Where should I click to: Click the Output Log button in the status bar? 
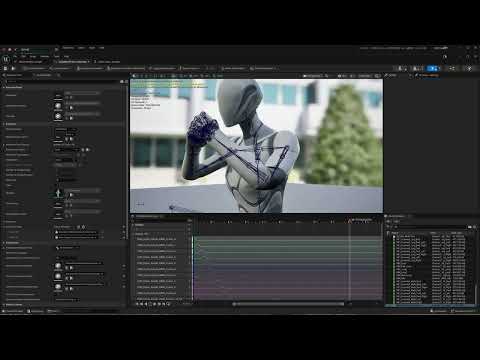point(35,311)
